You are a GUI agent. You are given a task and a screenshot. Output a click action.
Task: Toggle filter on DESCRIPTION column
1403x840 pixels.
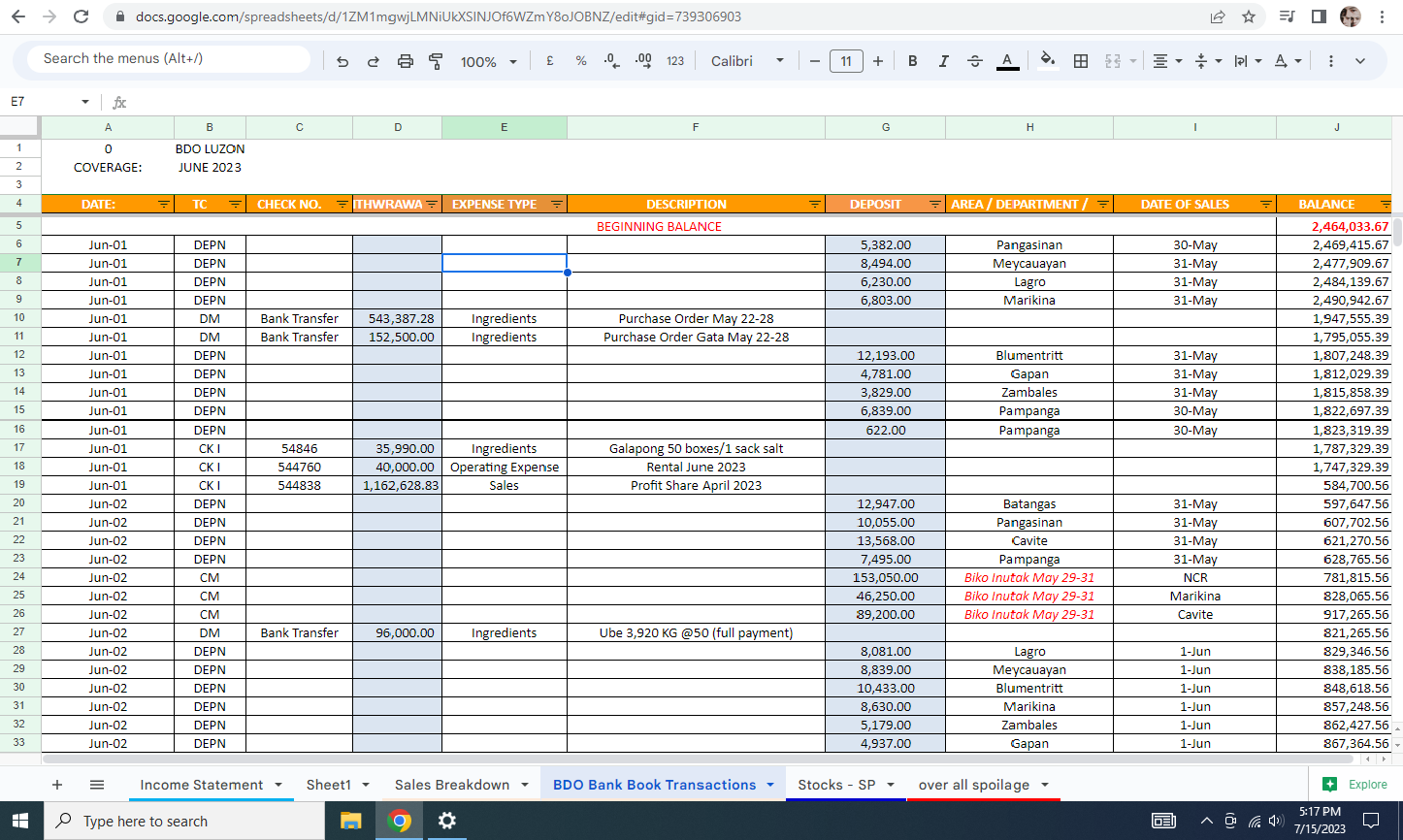815,204
